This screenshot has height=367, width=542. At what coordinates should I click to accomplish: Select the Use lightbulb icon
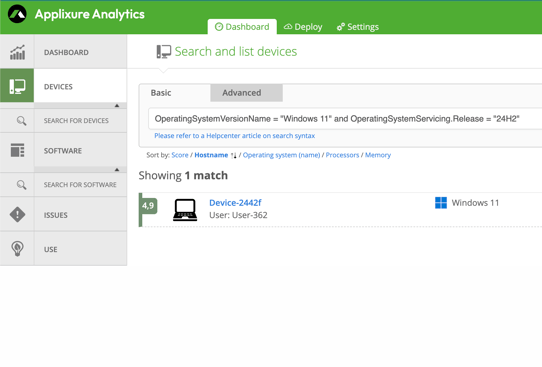point(17,248)
